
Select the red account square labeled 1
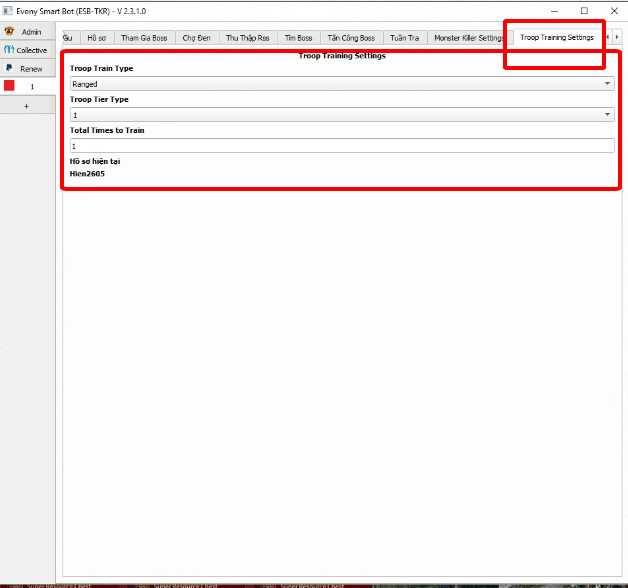(10, 86)
